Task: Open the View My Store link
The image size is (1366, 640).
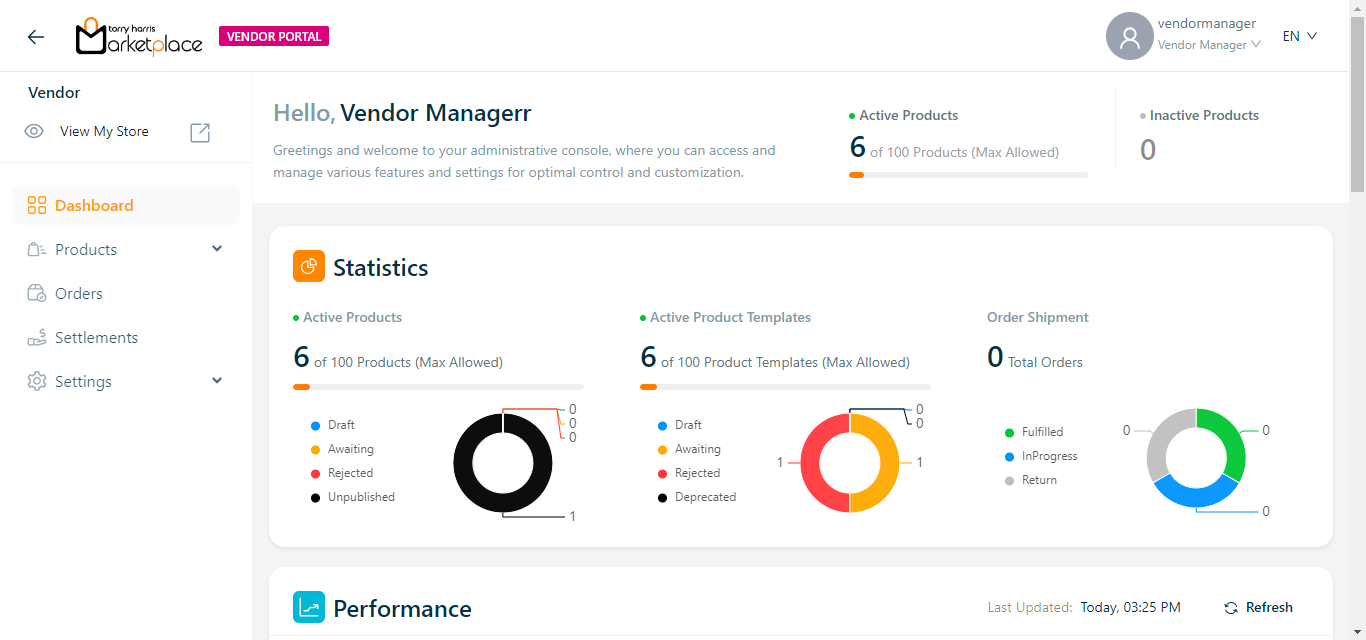Action: tap(104, 132)
